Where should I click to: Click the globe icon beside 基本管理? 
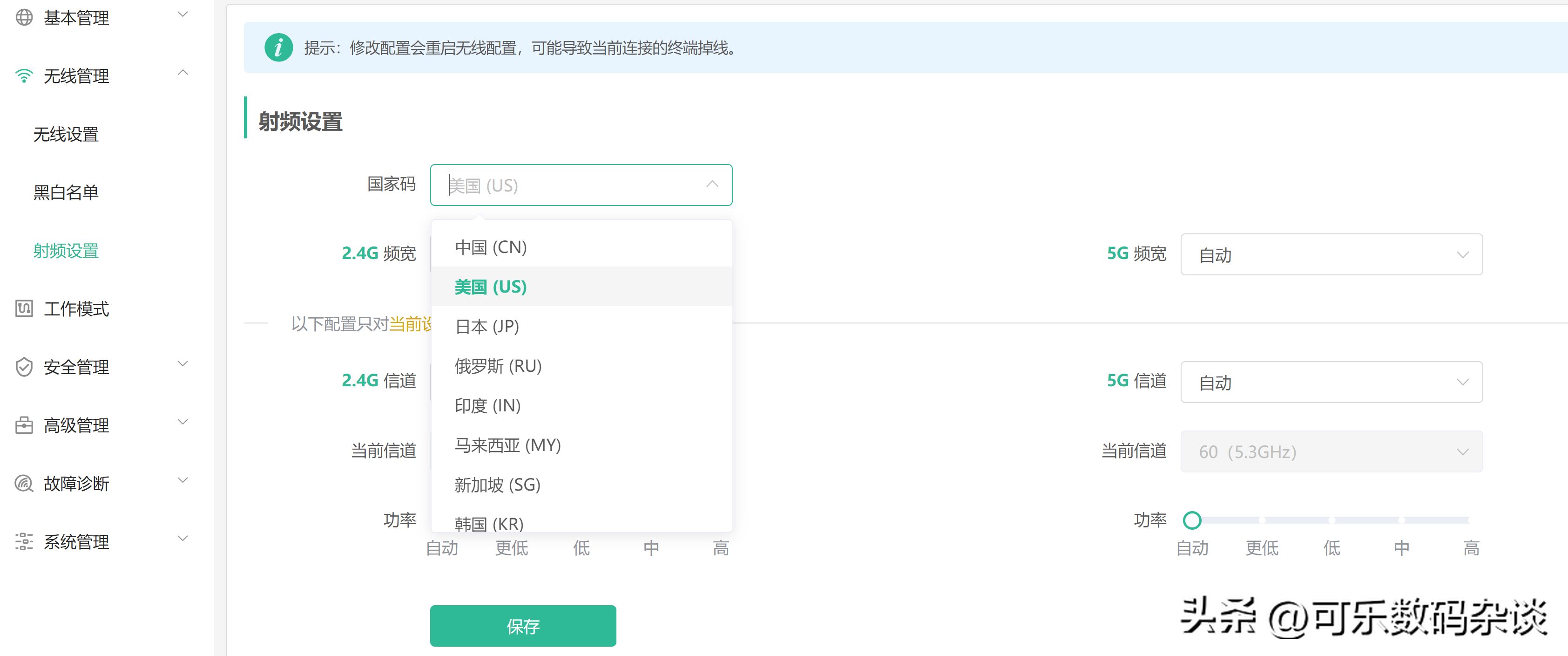tap(24, 17)
